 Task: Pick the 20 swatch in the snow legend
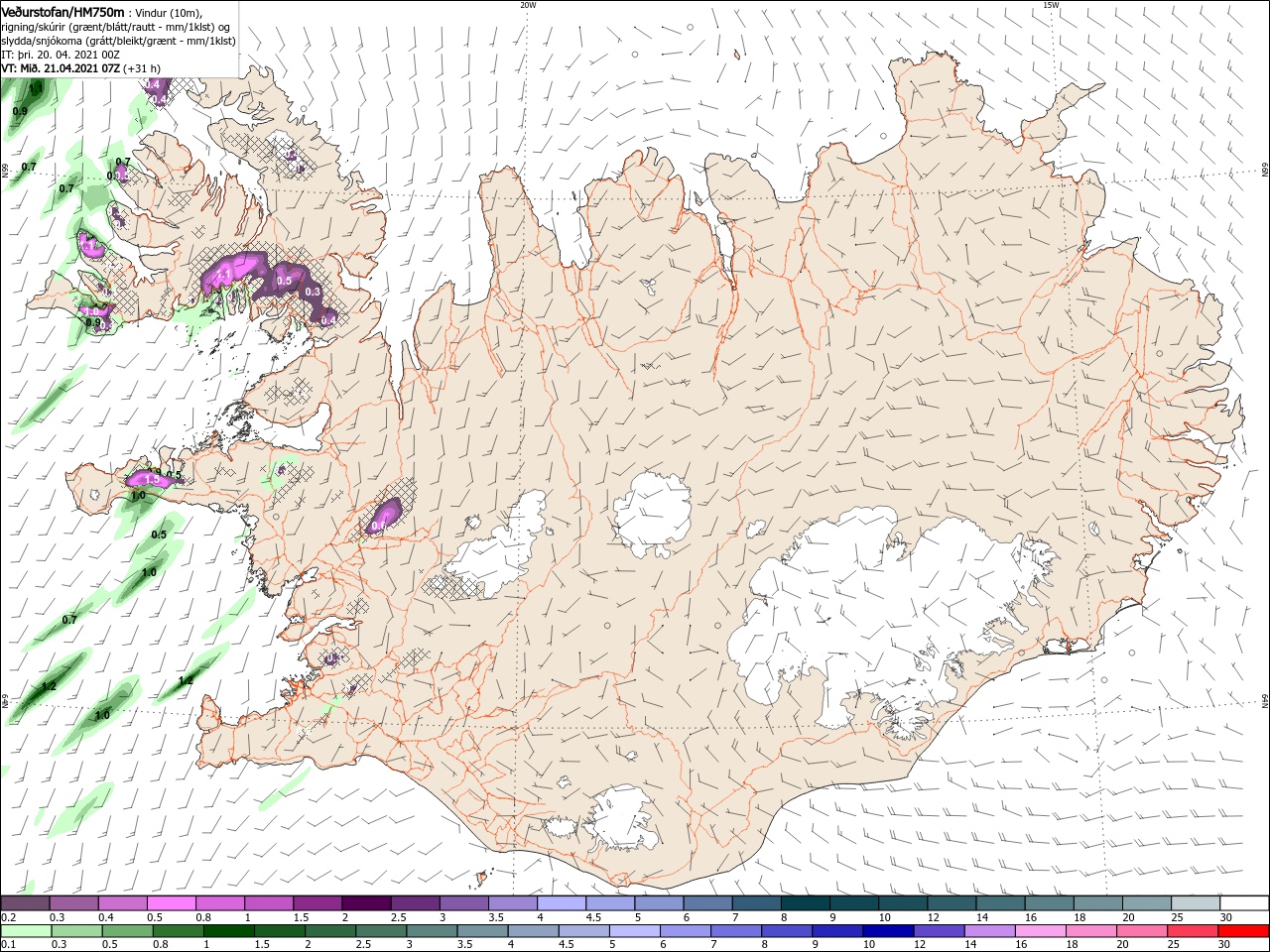coord(1147,903)
